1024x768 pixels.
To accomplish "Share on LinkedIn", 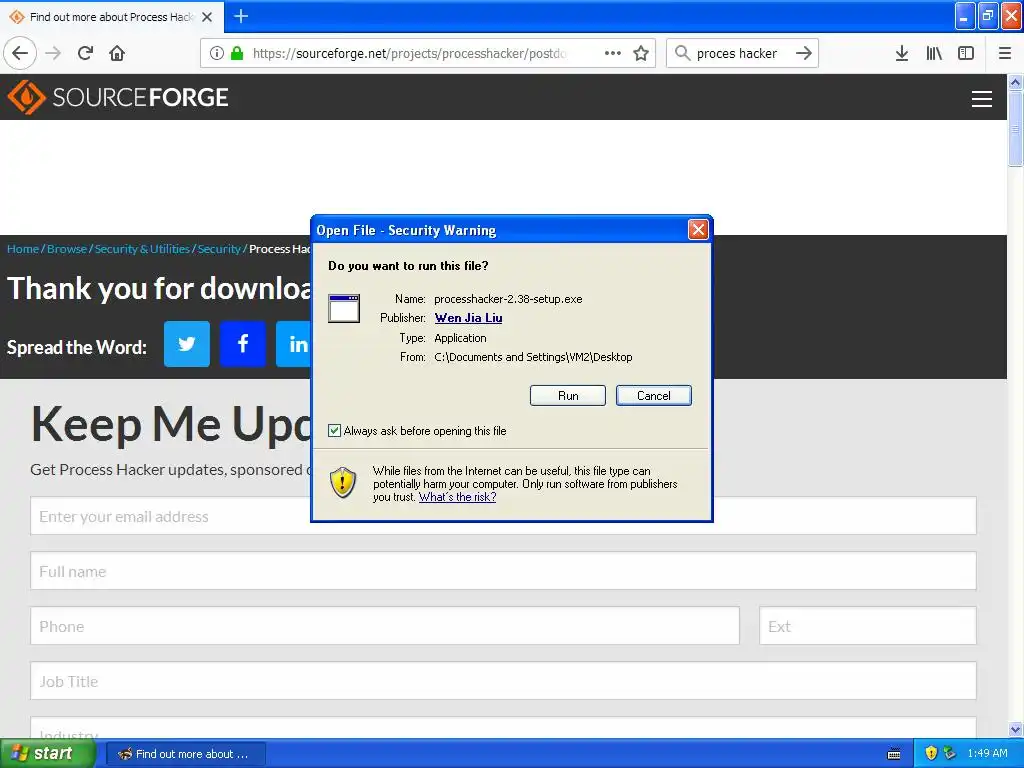I will 293,344.
